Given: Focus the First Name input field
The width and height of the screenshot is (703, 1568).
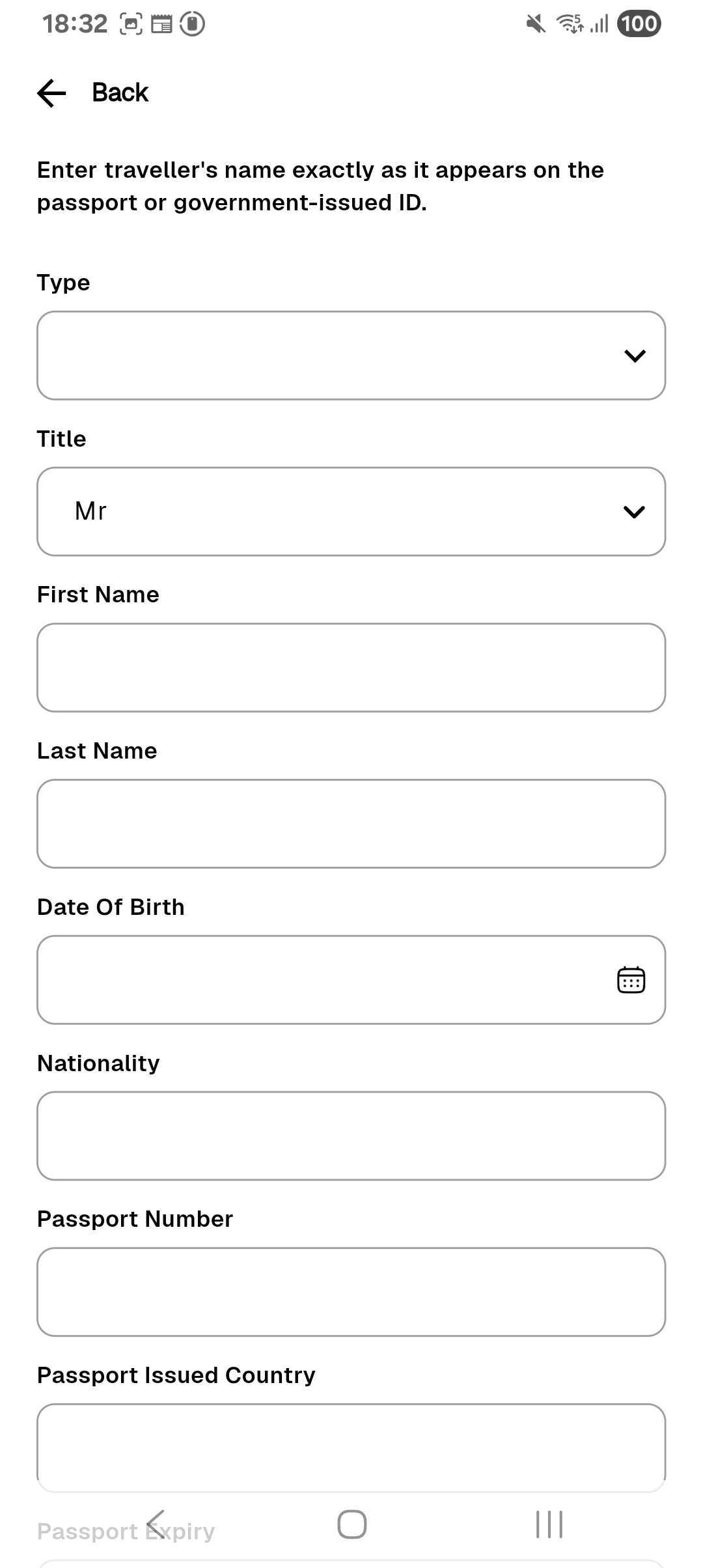Looking at the screenshot, I should click(351, 667).
